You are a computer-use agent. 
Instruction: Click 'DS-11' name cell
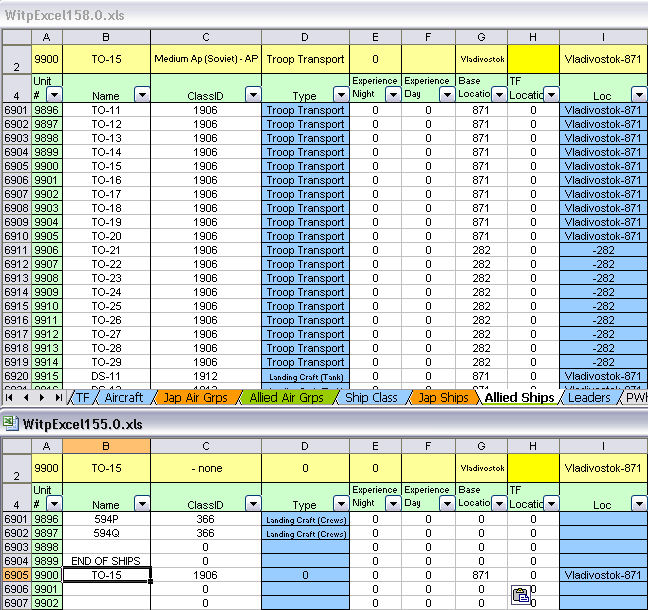point(106,376)
